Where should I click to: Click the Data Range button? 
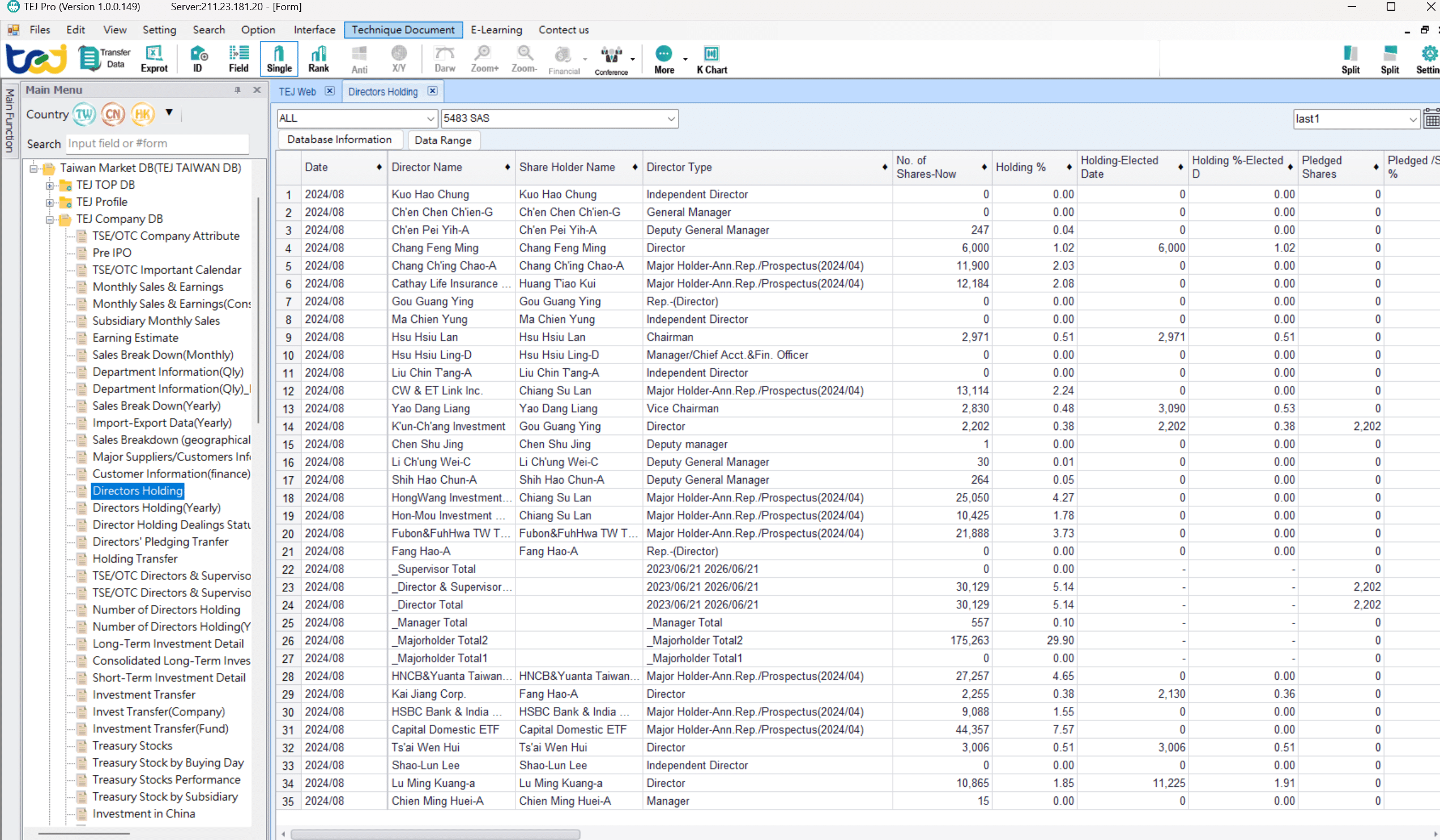(x=444, y=140)
